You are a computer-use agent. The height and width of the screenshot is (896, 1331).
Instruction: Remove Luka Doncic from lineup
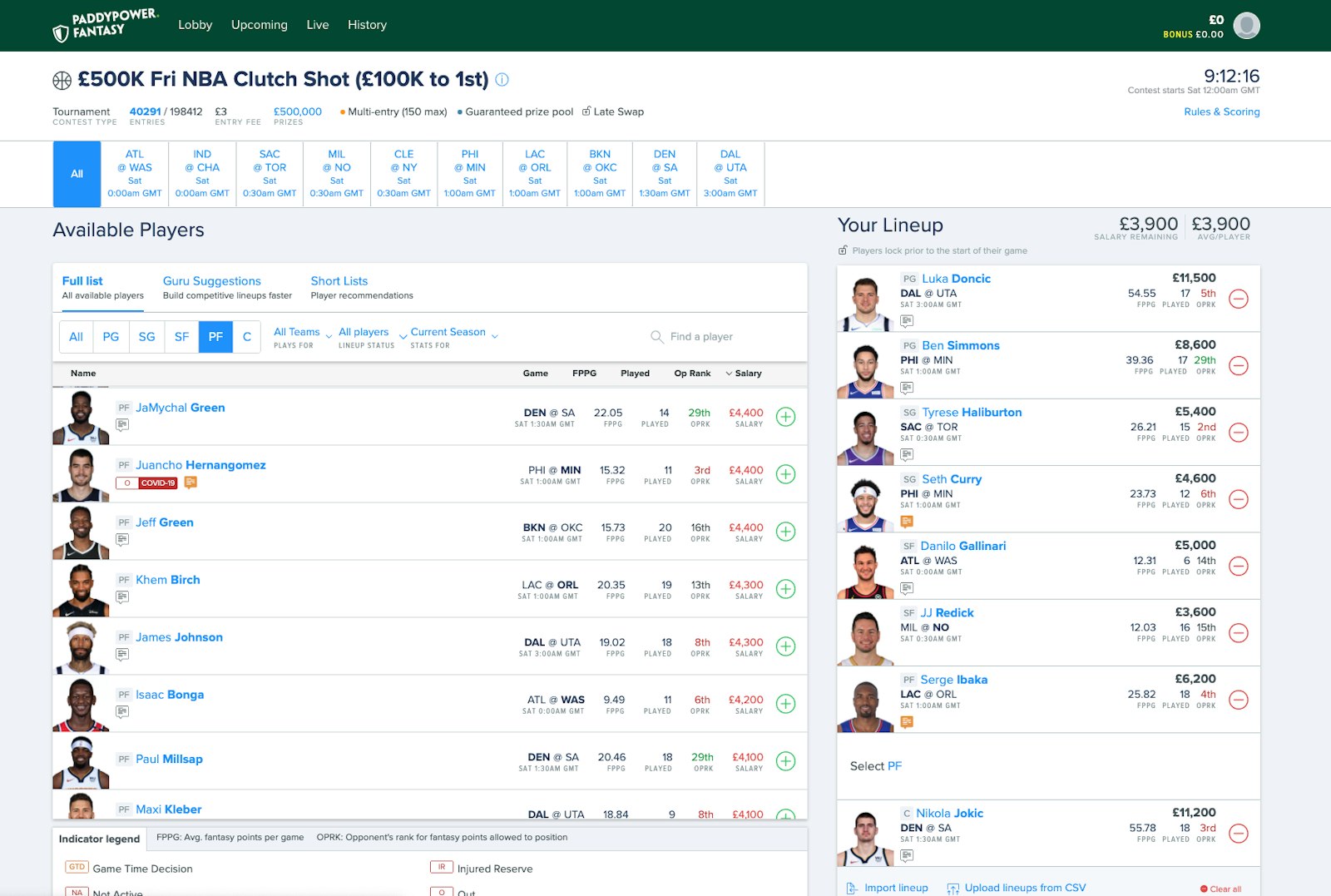[x=1238, y=299]
